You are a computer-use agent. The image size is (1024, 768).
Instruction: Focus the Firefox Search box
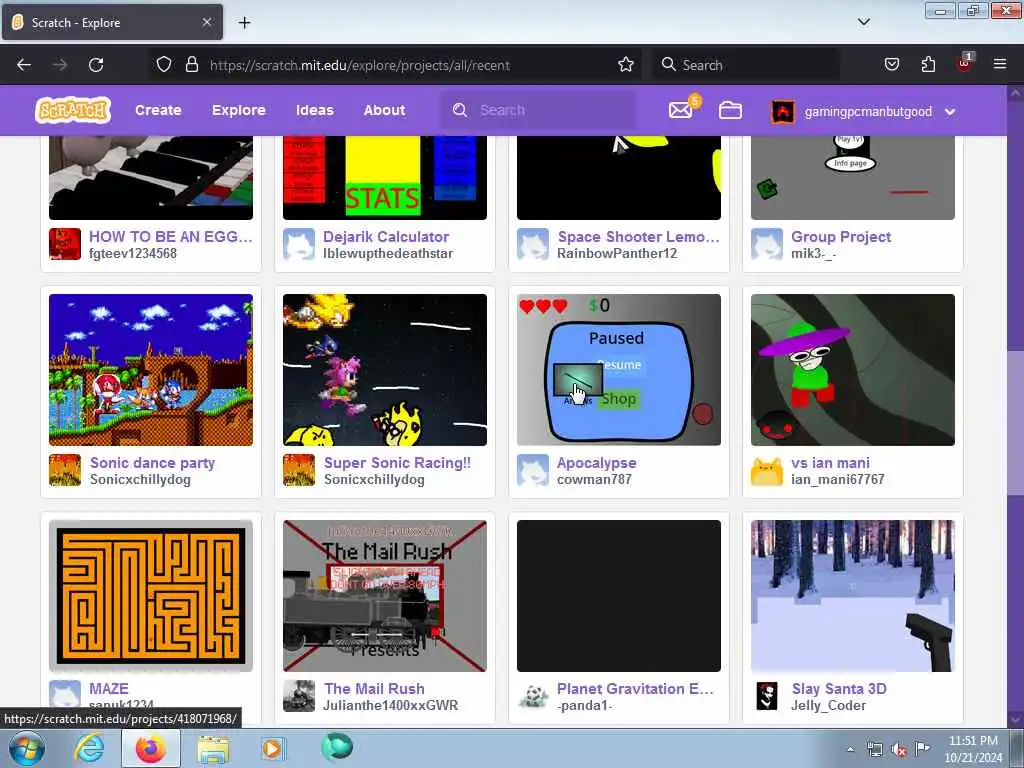746,65
